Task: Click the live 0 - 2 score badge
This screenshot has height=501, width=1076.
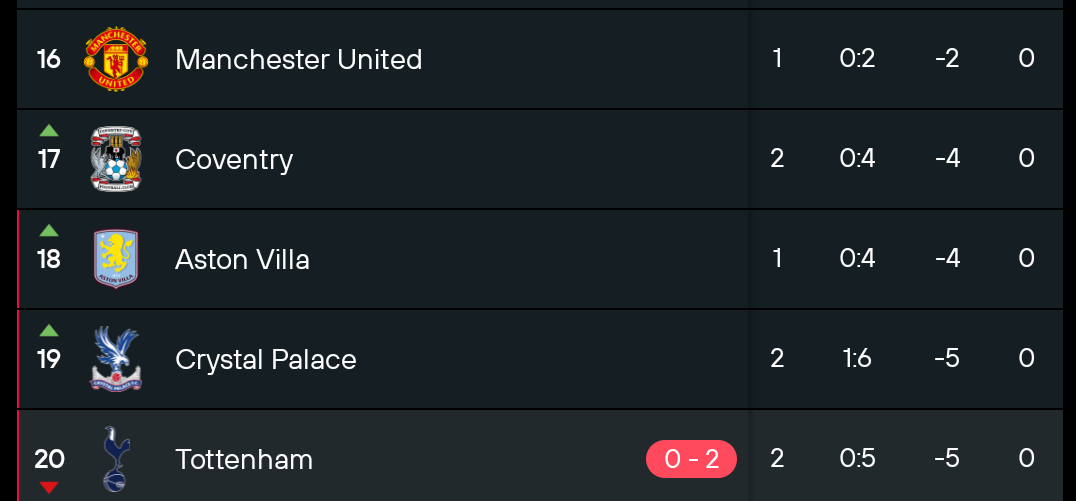Action: 691,458
